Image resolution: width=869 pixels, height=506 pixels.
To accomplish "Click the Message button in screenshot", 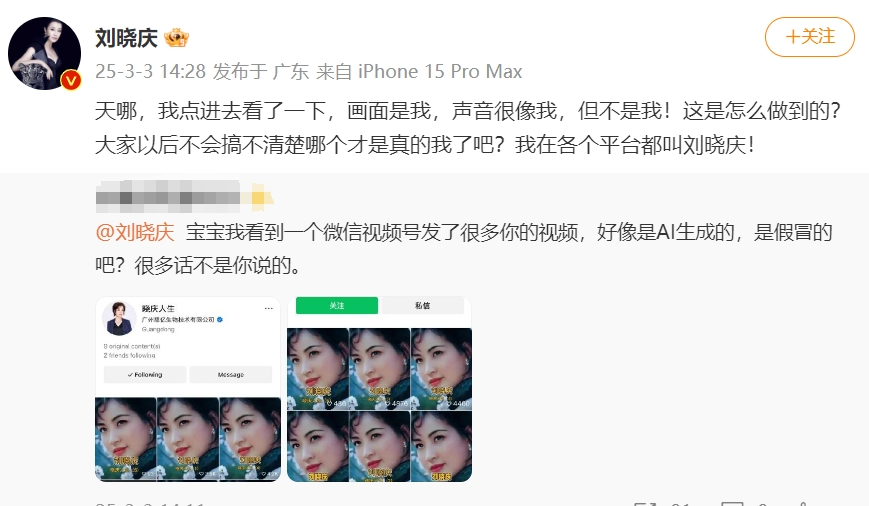I will pyautogui.click(x=231, y=375).
